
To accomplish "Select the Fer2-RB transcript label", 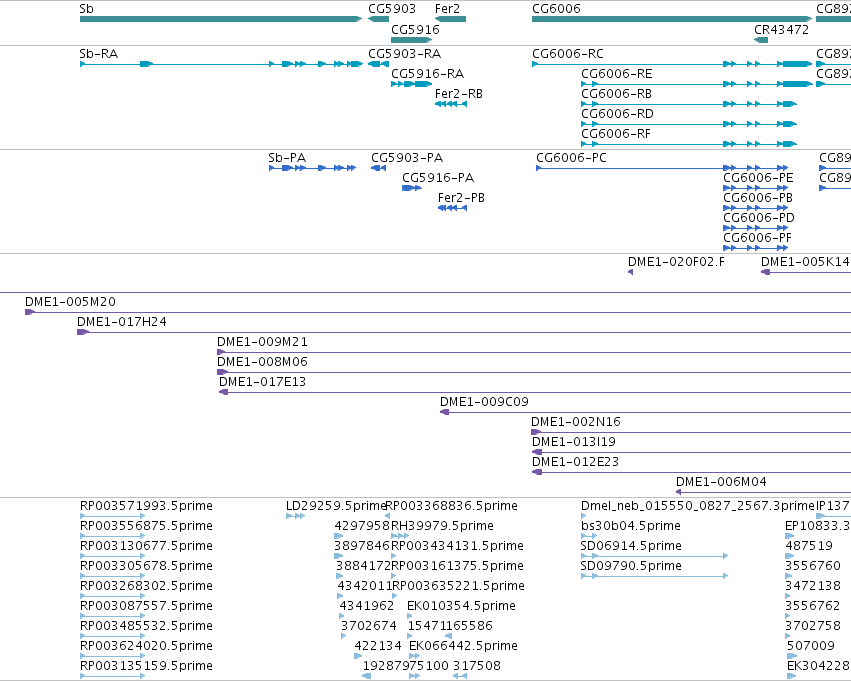I will point(459,94).
